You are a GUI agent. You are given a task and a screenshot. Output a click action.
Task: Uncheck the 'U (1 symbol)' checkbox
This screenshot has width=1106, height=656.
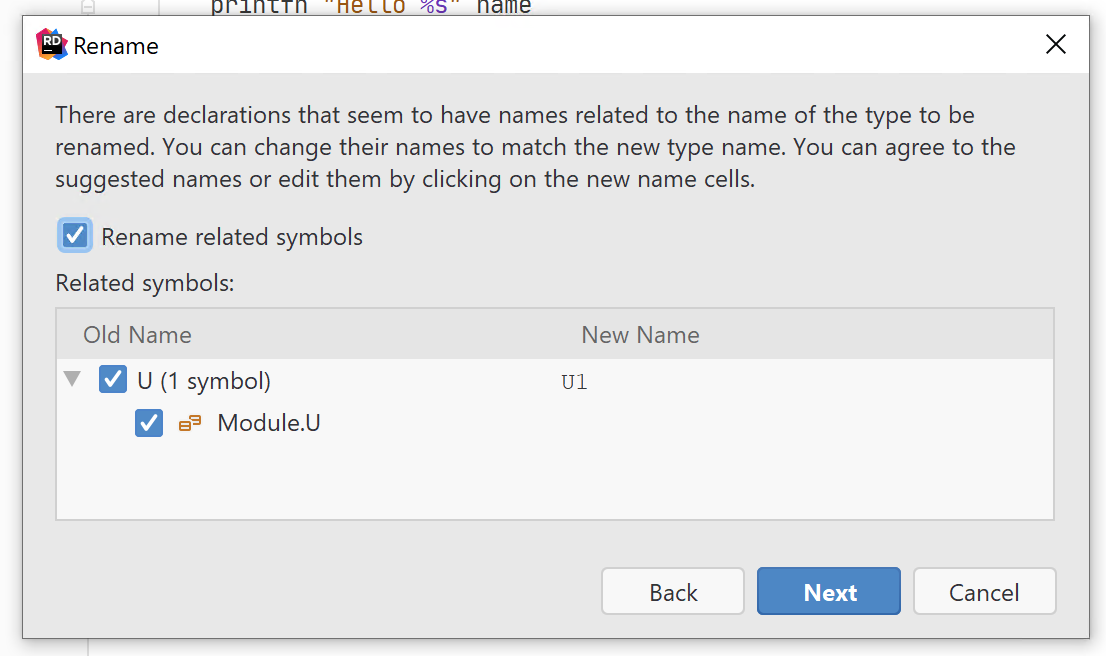click(x=113, y=379)
